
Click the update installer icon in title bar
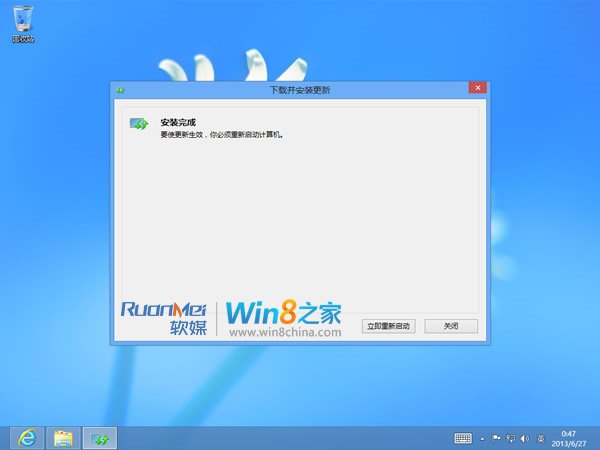coord(119,89)
